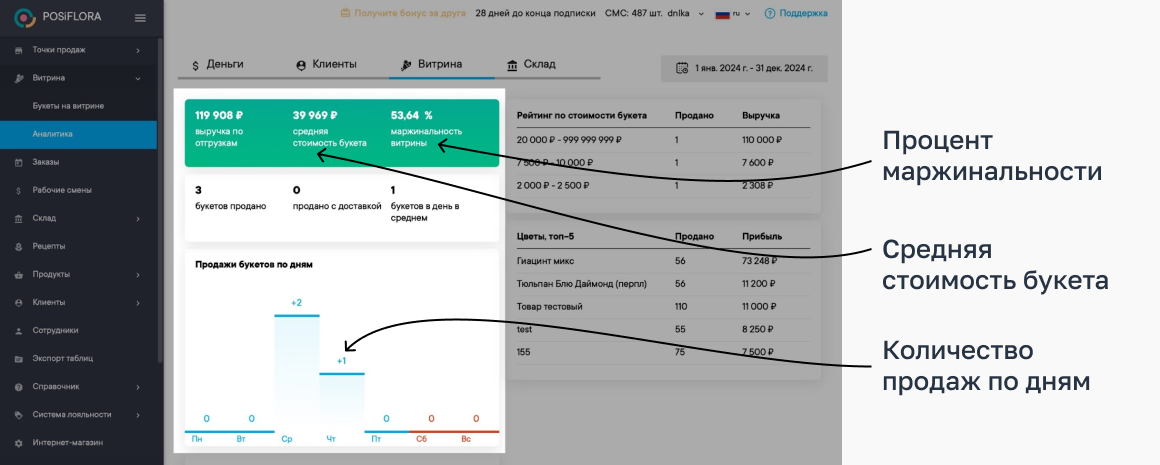
Task: Click the gift icon near bonus offer
Action: (x=345, y=14)
